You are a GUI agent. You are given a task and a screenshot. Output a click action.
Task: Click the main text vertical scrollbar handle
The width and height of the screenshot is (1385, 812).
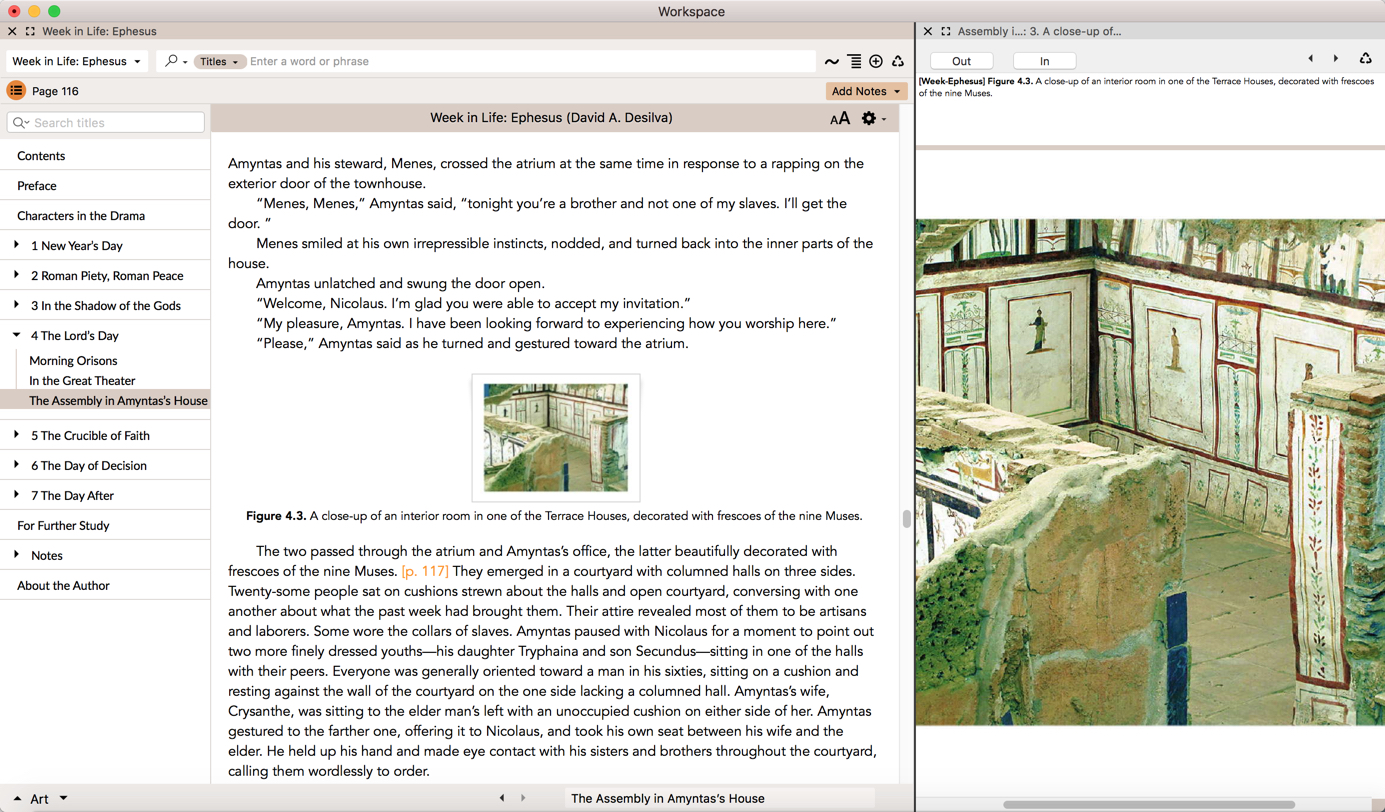point(906,519)
